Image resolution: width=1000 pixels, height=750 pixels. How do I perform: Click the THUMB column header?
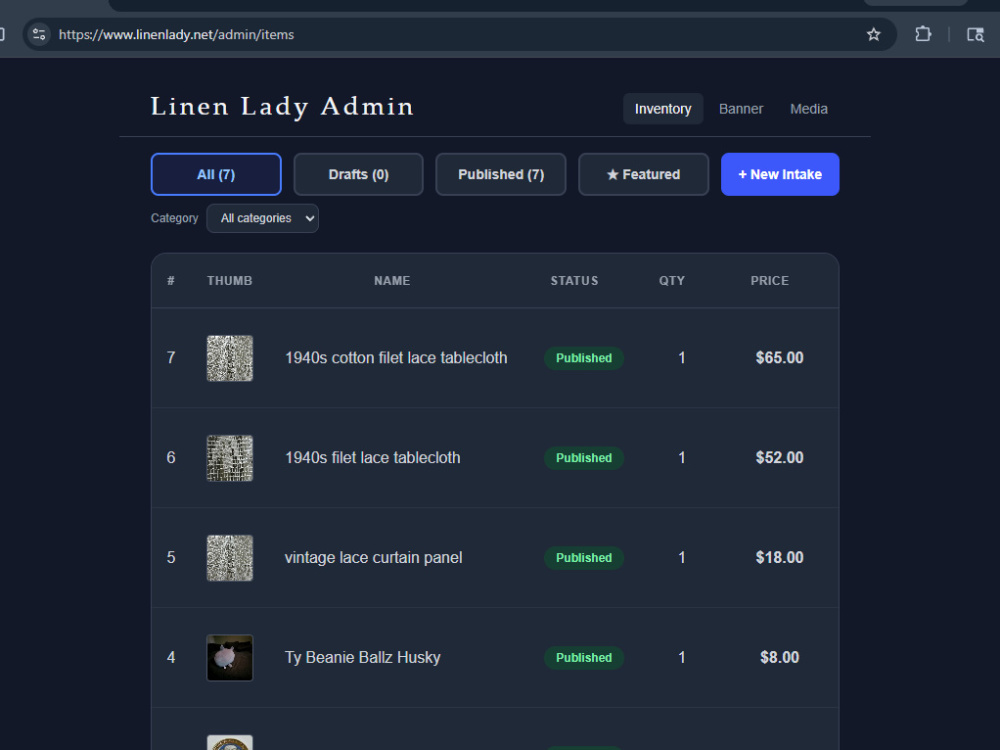(x=230, y=281)
